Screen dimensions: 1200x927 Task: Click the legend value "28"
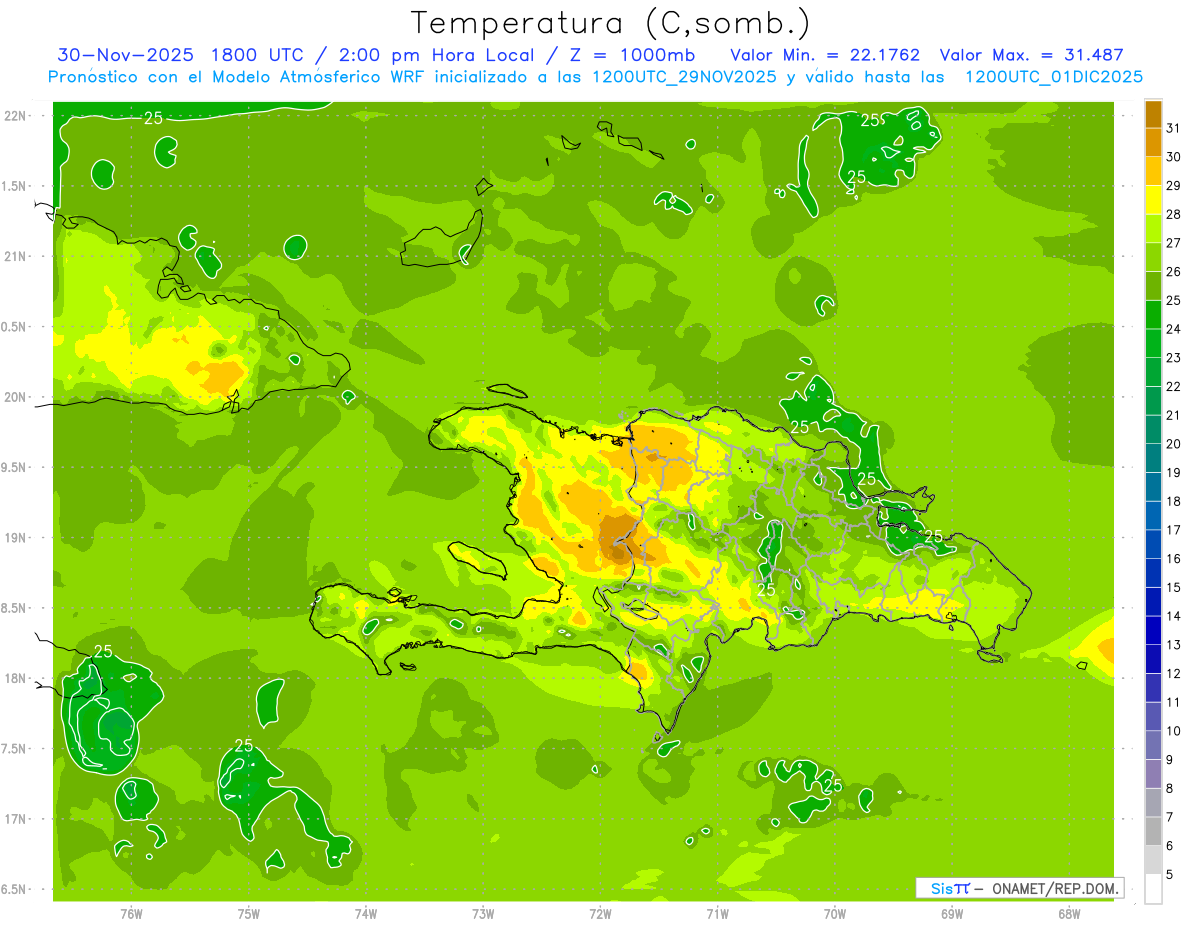1174,214
